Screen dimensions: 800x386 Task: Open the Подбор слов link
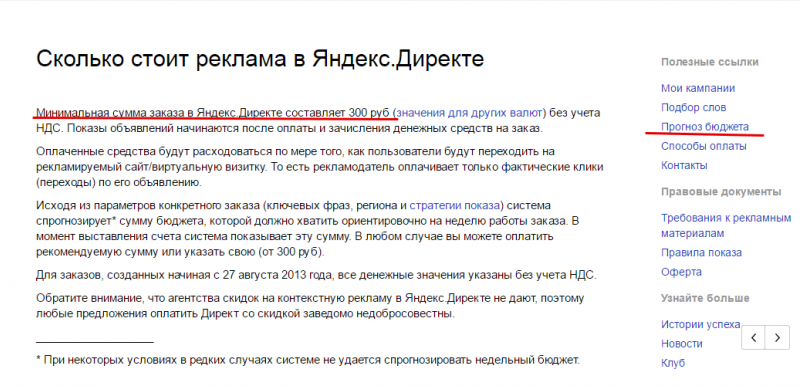(693, 108)
